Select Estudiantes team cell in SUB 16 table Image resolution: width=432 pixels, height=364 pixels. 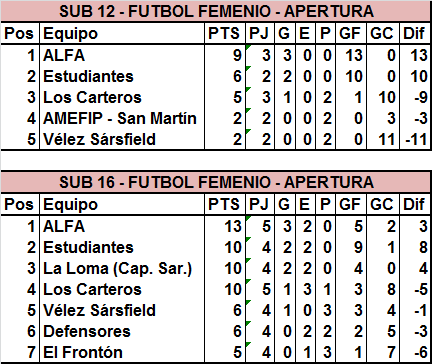(x=122, y=247)
